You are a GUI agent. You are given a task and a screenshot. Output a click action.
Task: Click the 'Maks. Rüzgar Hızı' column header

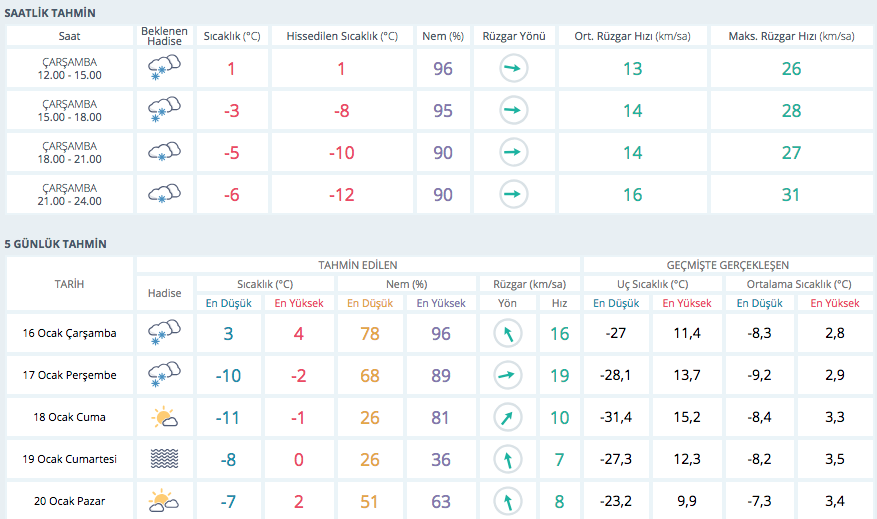click(790, 36)
